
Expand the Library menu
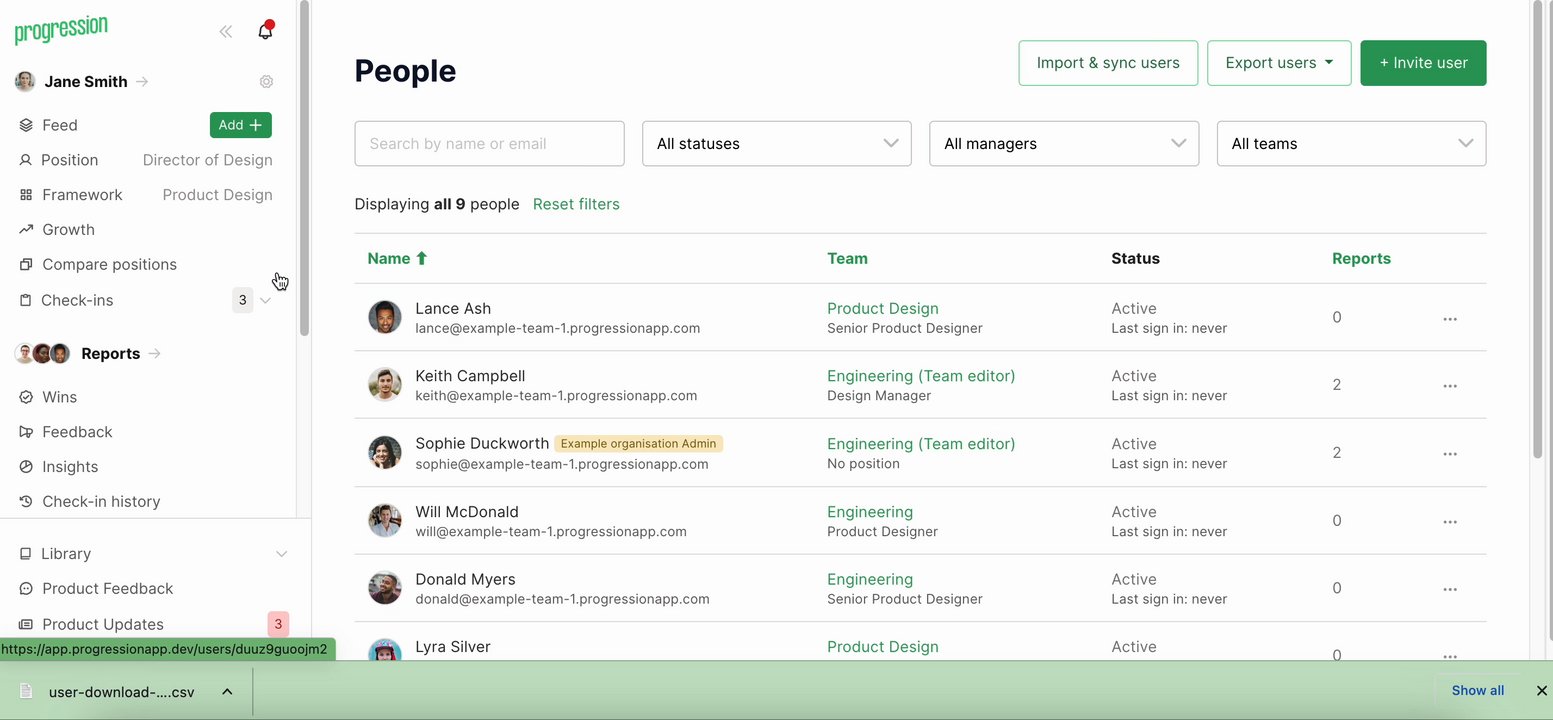[281, 554]
